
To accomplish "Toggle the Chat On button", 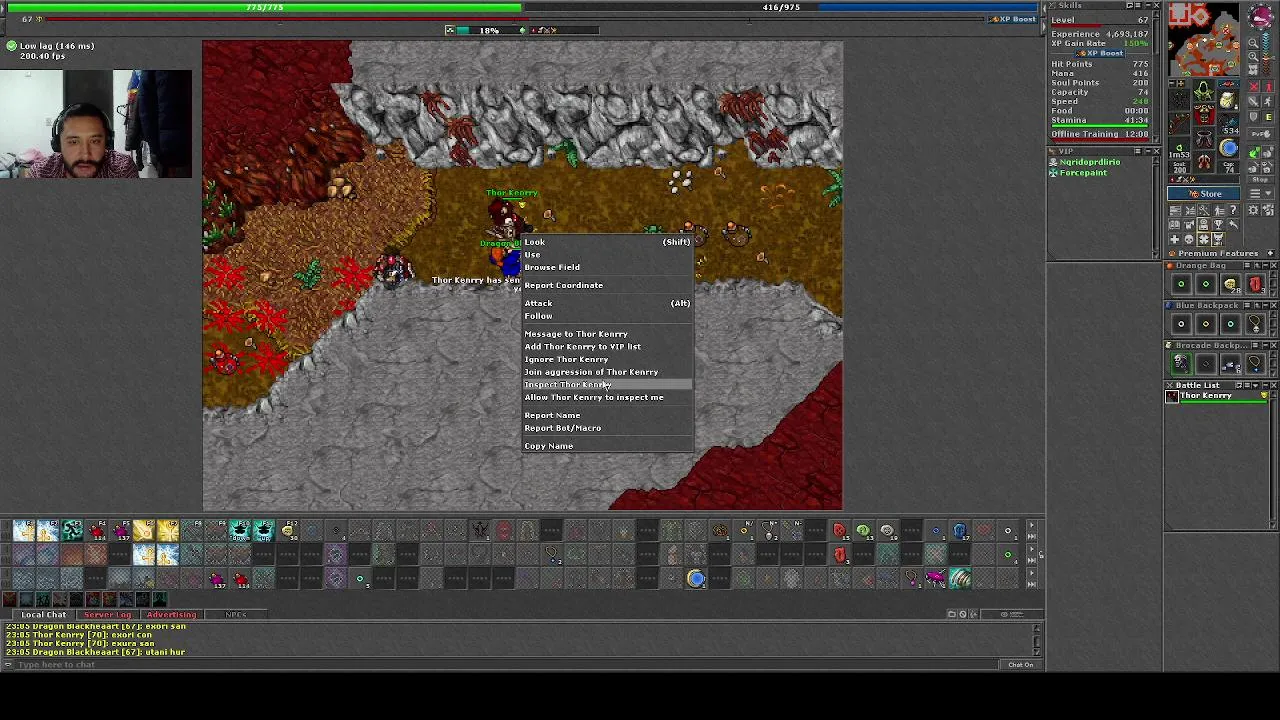I will click(x=1020, y=665).
